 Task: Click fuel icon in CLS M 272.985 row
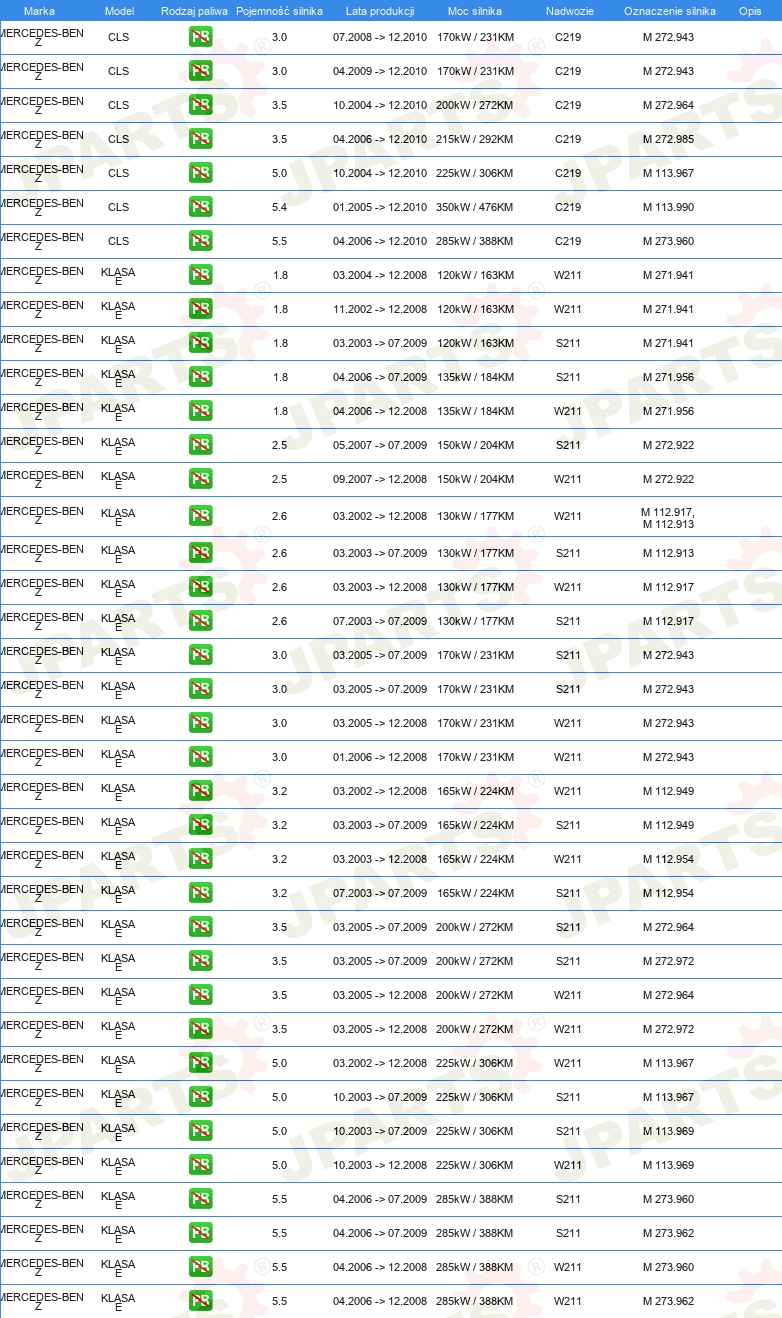click(x=200, y=139)
